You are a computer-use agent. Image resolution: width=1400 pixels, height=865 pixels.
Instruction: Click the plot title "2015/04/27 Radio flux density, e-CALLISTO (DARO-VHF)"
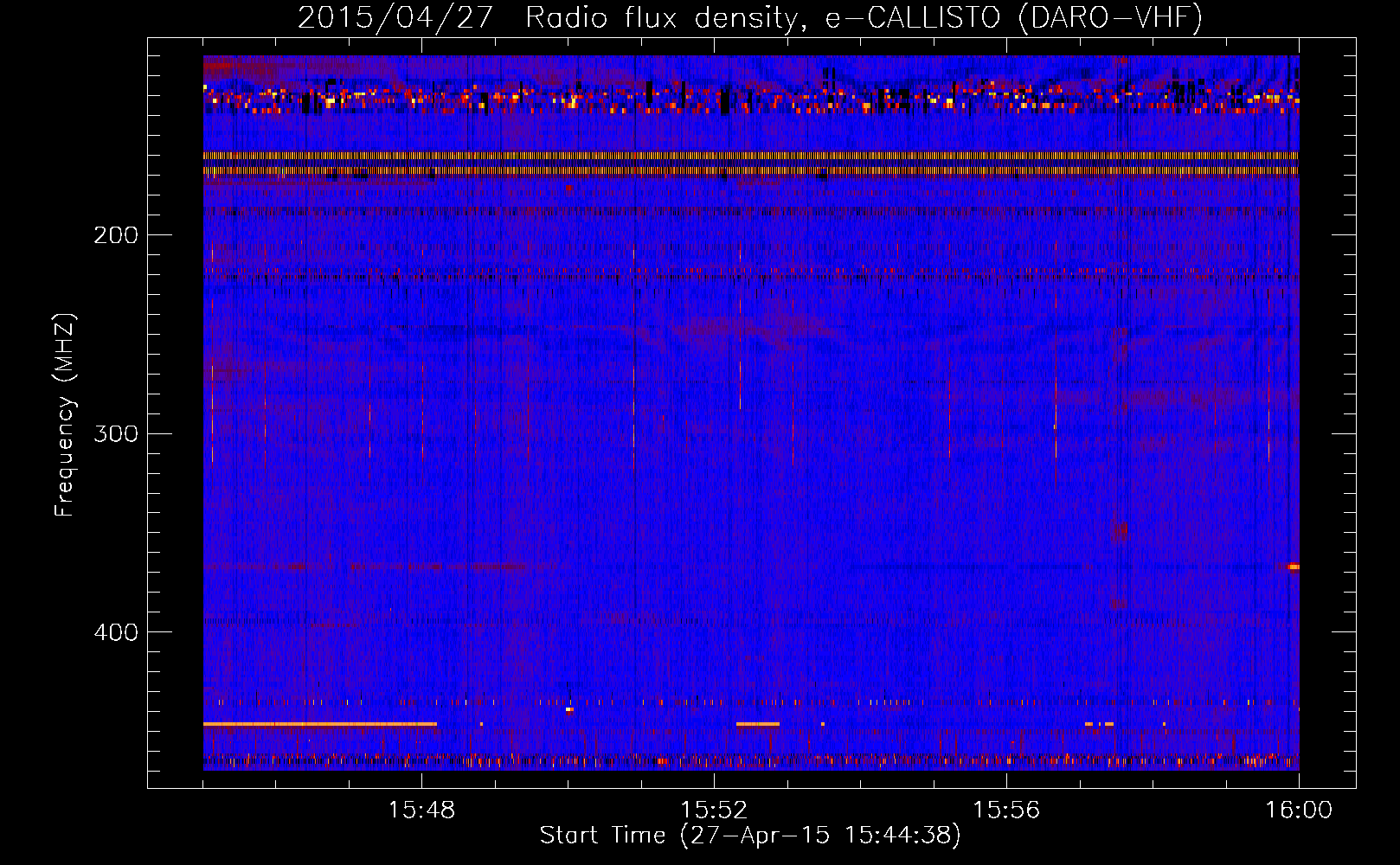pos(750,17)
